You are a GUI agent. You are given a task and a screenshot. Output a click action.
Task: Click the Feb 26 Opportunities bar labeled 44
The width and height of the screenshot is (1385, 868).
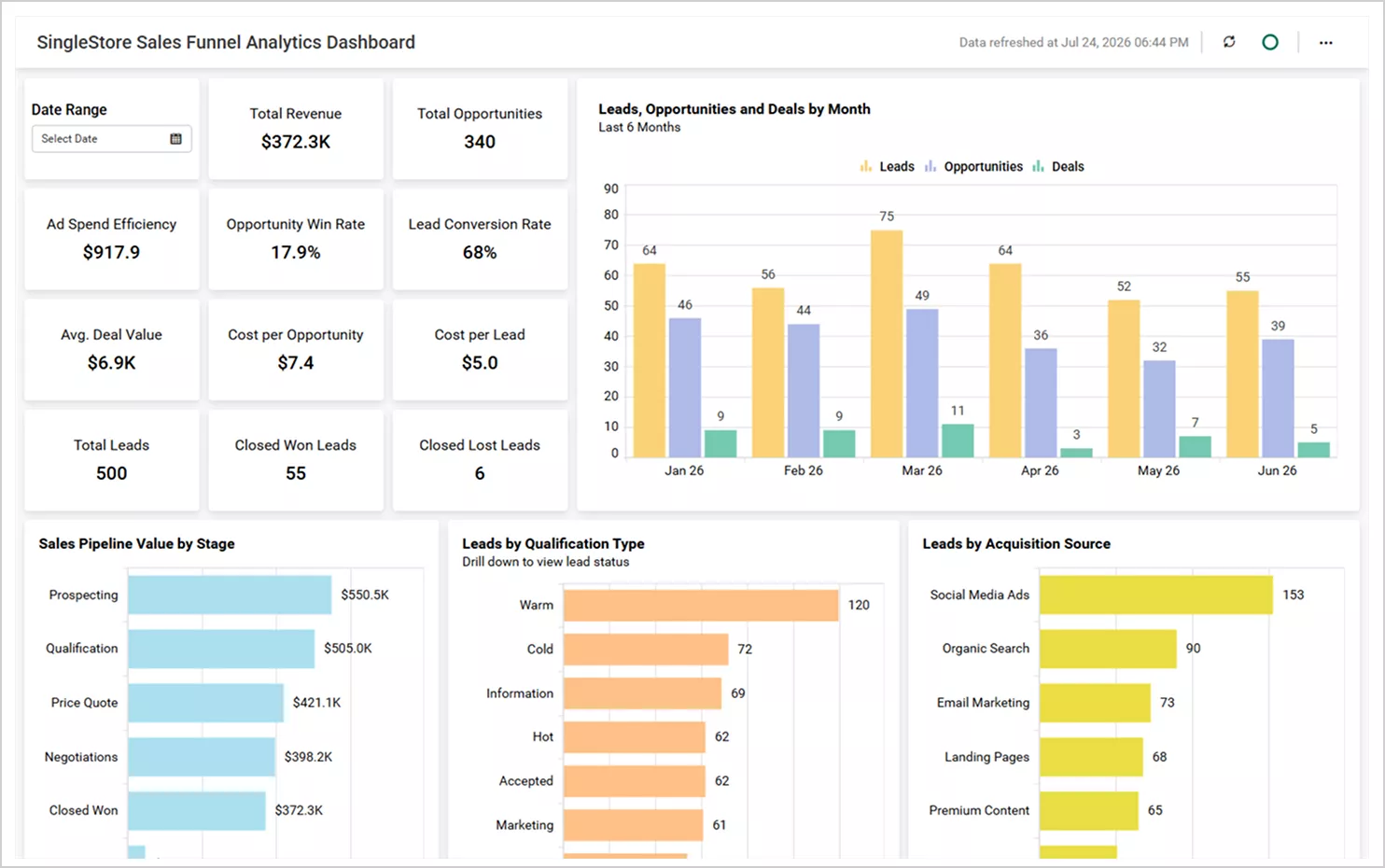[804, 390]
